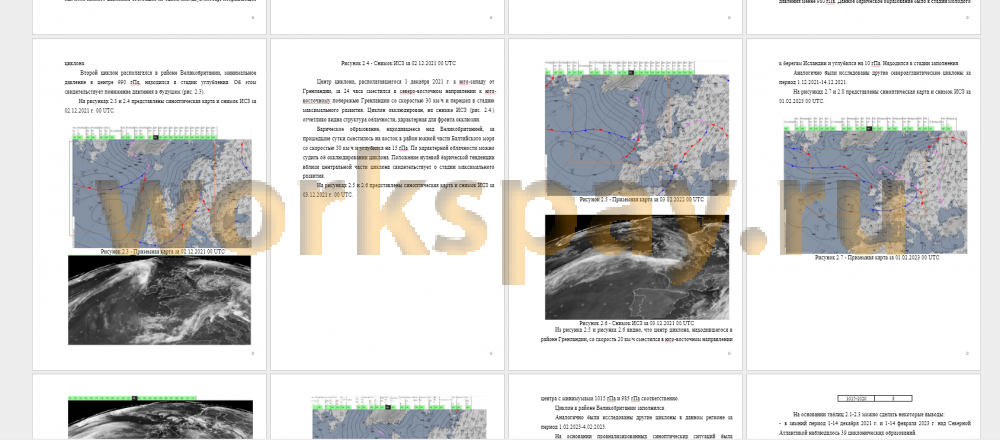The width and height of the screenshot is (1000, 440).
Task: Click the paragraph starting 'Второй циклон располагался'
Action: [160, 82]
